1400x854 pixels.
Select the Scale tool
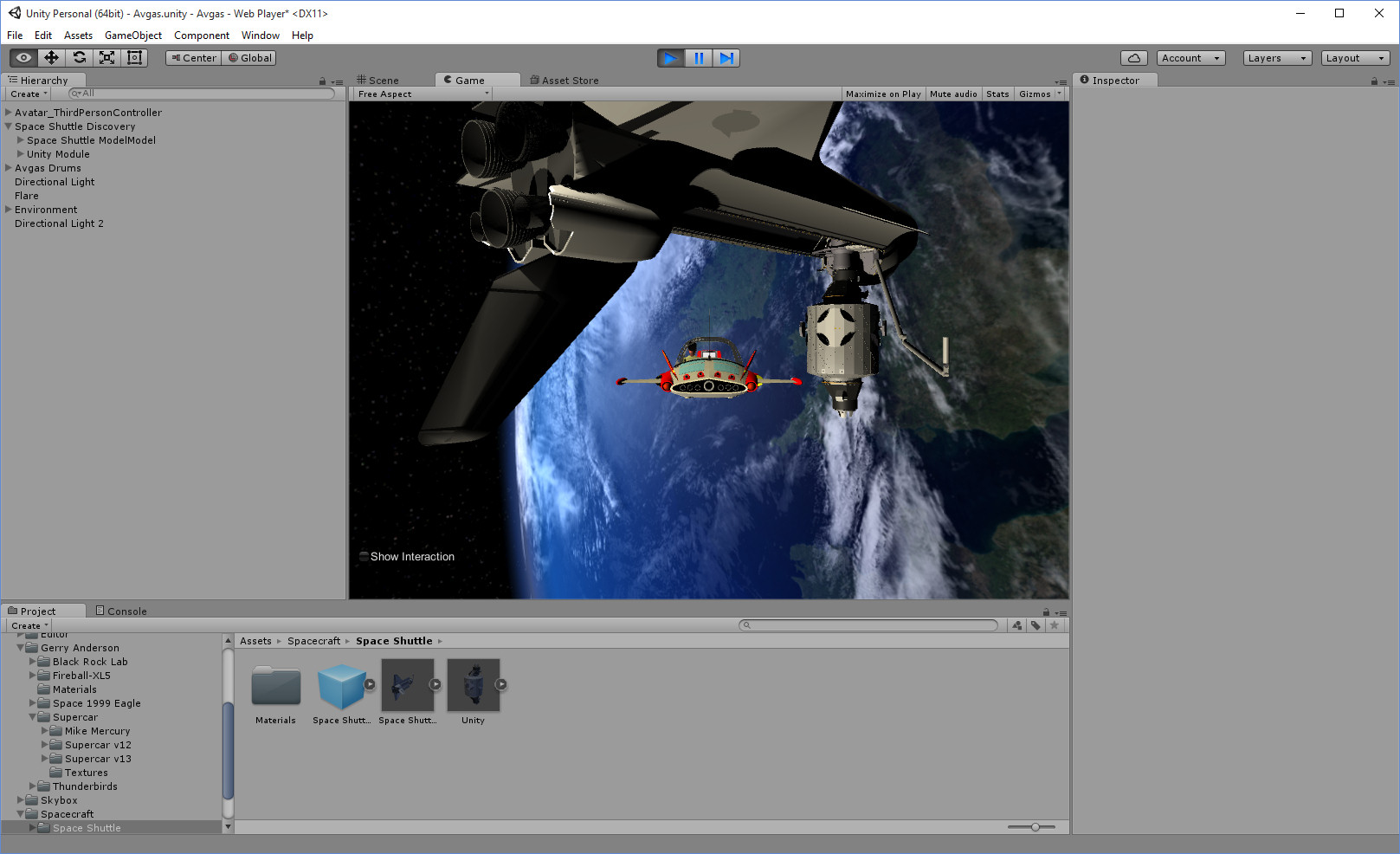(x=106, y=58)
